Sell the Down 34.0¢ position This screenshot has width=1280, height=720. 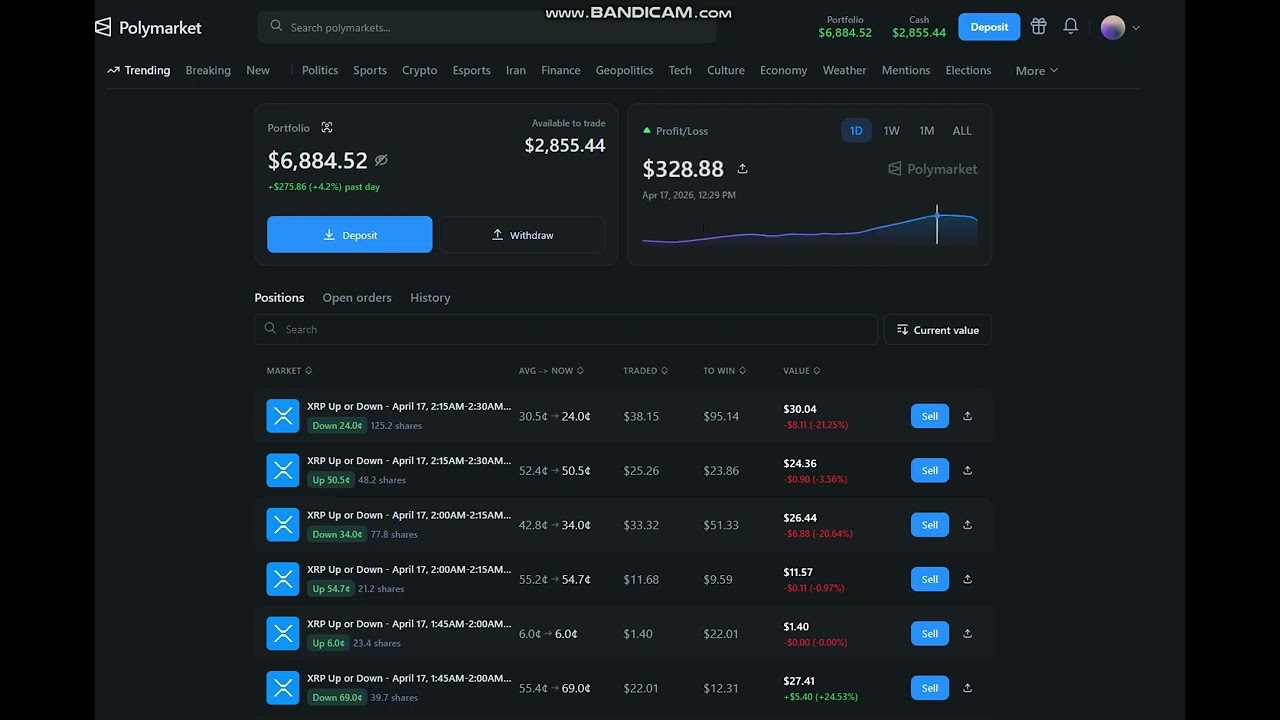(x=930, y=525)
